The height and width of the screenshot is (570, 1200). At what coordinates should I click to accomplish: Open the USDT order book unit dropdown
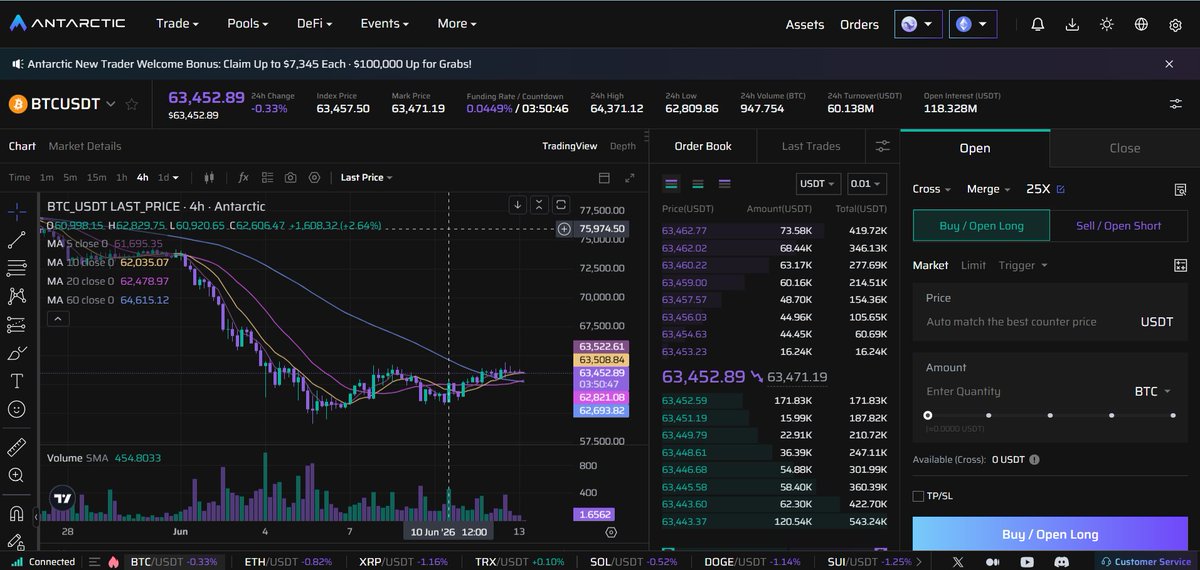click(818, 184)
